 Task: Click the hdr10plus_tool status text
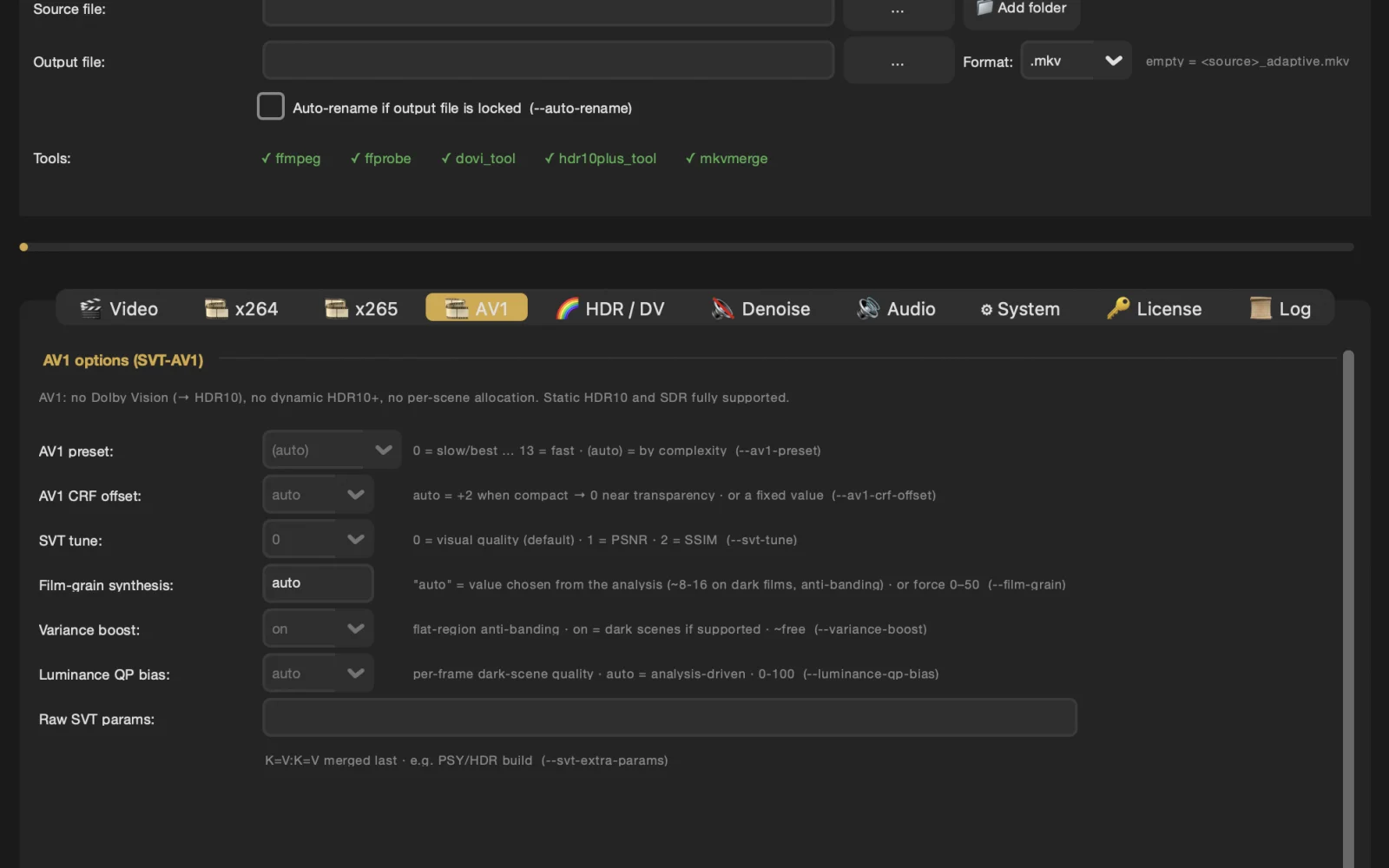(x=600, y=158)
